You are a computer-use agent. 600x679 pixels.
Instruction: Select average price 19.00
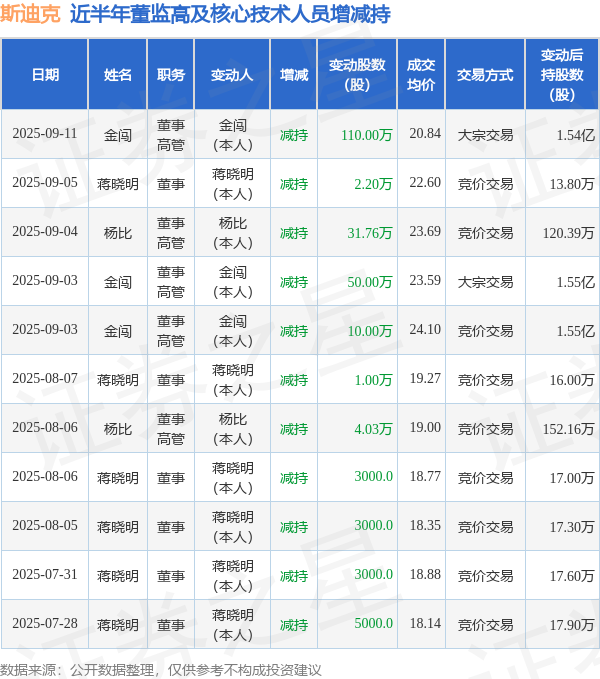click(x=425, y=427)
